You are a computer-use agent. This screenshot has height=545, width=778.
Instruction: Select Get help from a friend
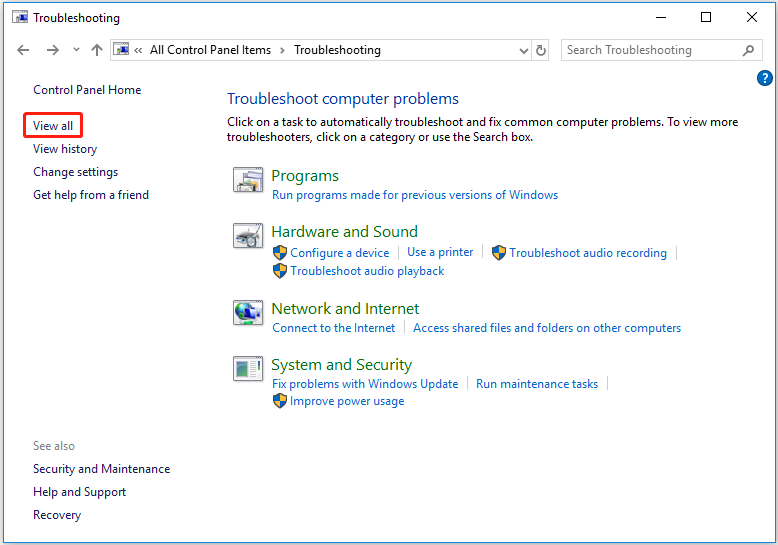[x=91, y=195]
